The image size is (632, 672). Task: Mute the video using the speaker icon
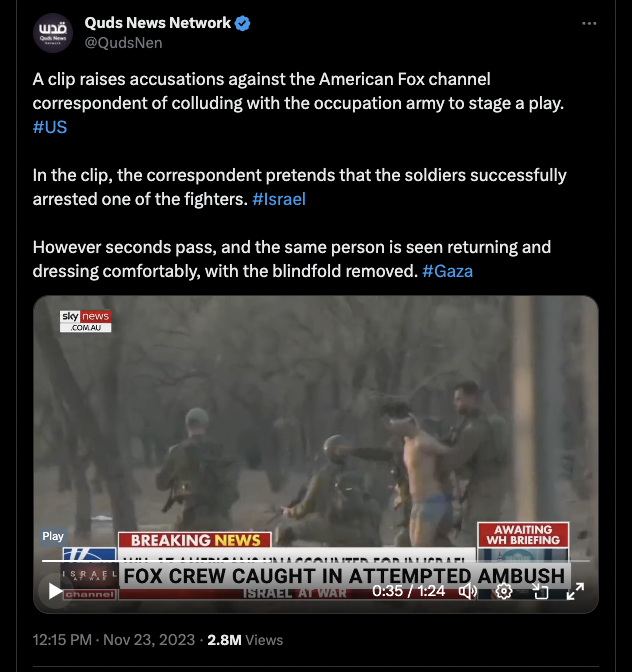click(x=468, y=591)
